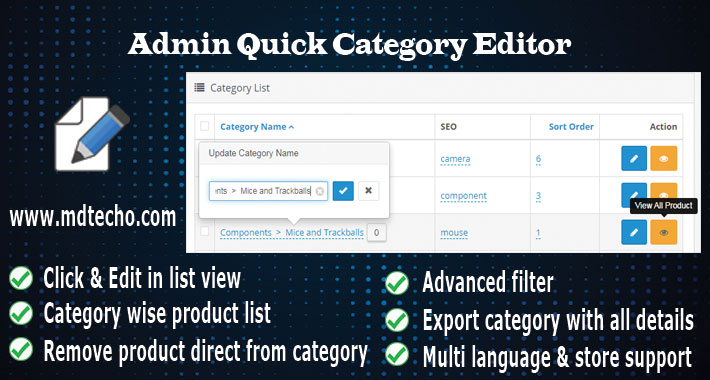Click the mouse SEO keyword link
The image size is (710, 380).
(x=454, y=233)
